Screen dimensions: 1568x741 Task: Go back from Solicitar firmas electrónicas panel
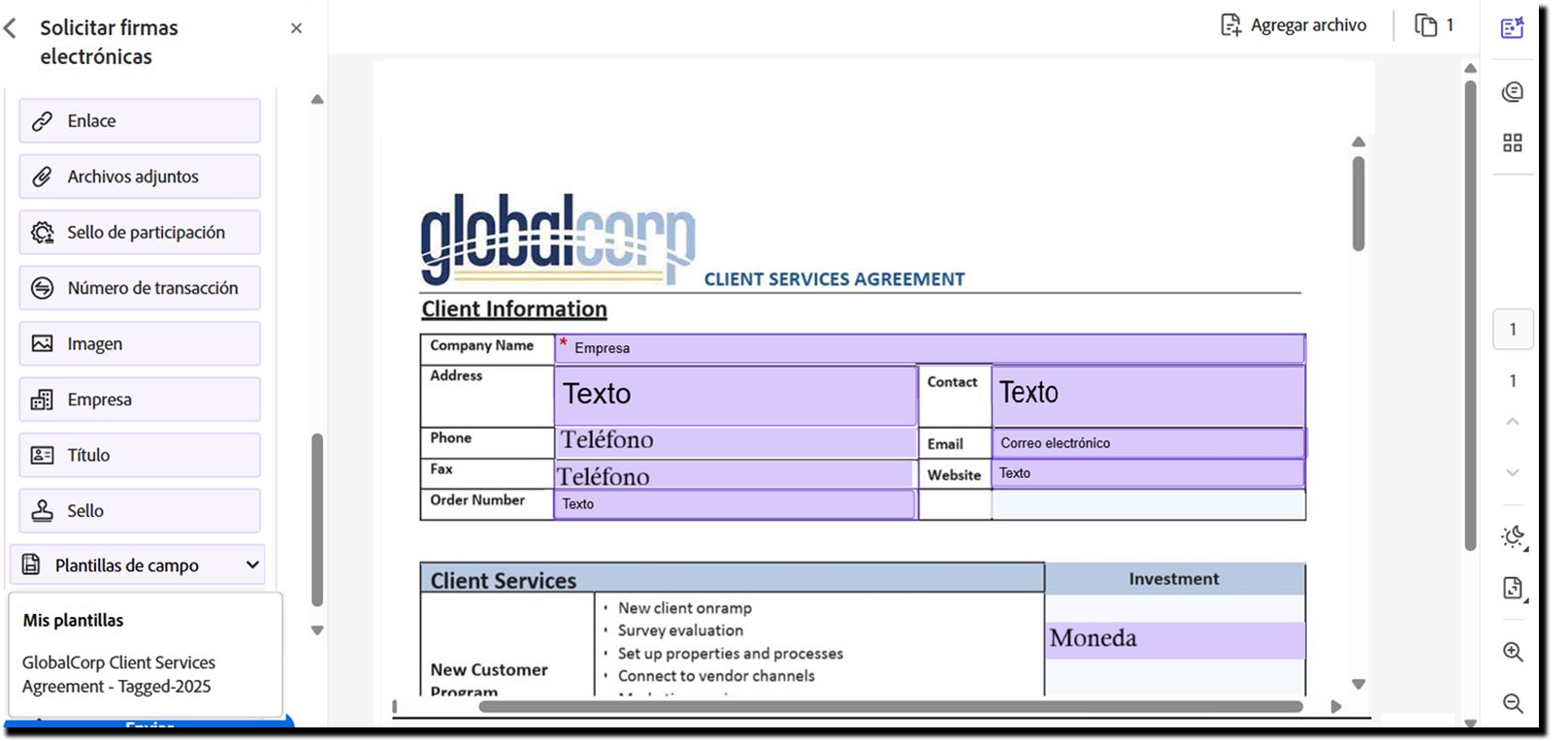pos(11,28)
